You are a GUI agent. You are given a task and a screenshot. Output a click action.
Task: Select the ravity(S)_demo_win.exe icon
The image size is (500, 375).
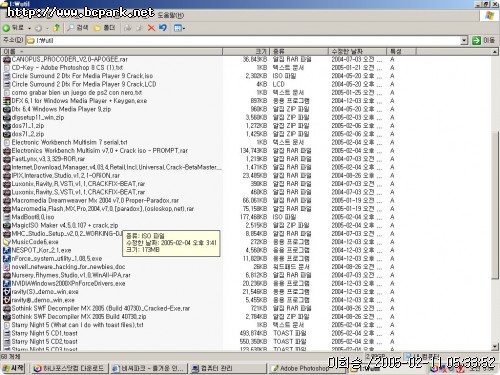click(x=6, y=292)
